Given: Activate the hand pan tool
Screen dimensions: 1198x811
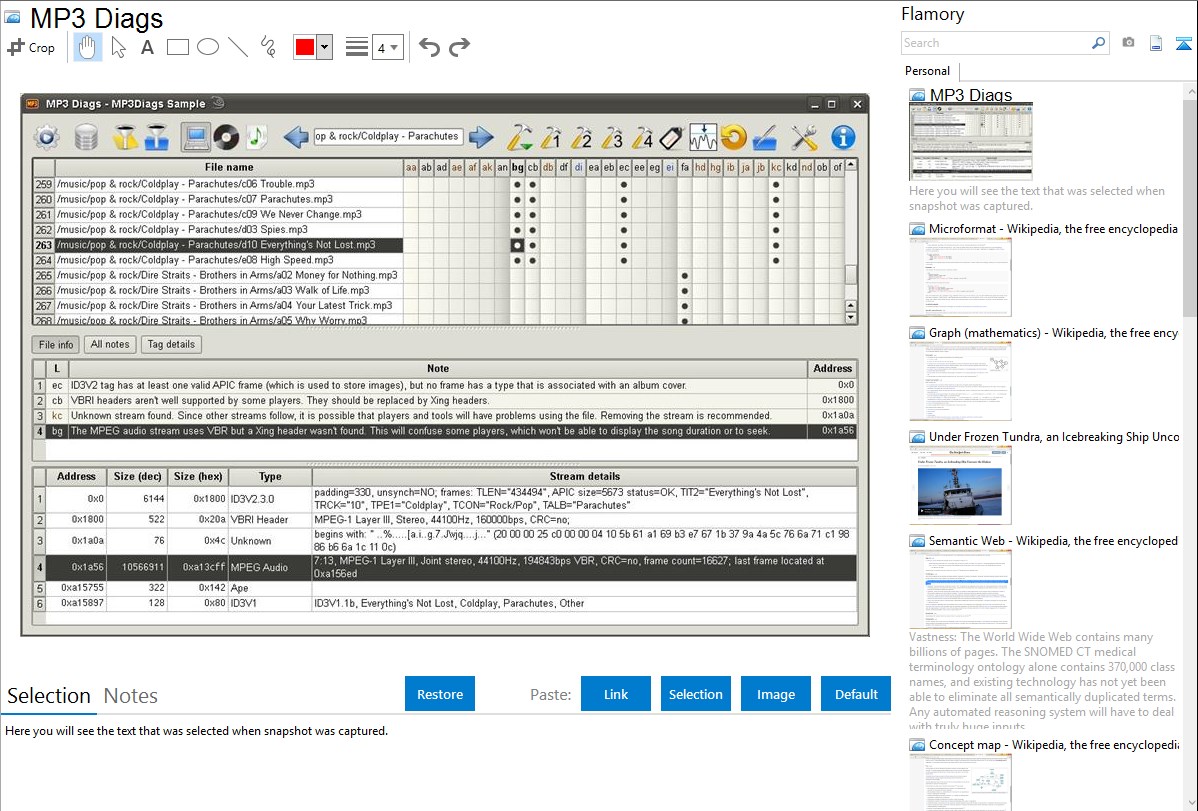Looking at the screenshot, I should (x=87, y=47).
